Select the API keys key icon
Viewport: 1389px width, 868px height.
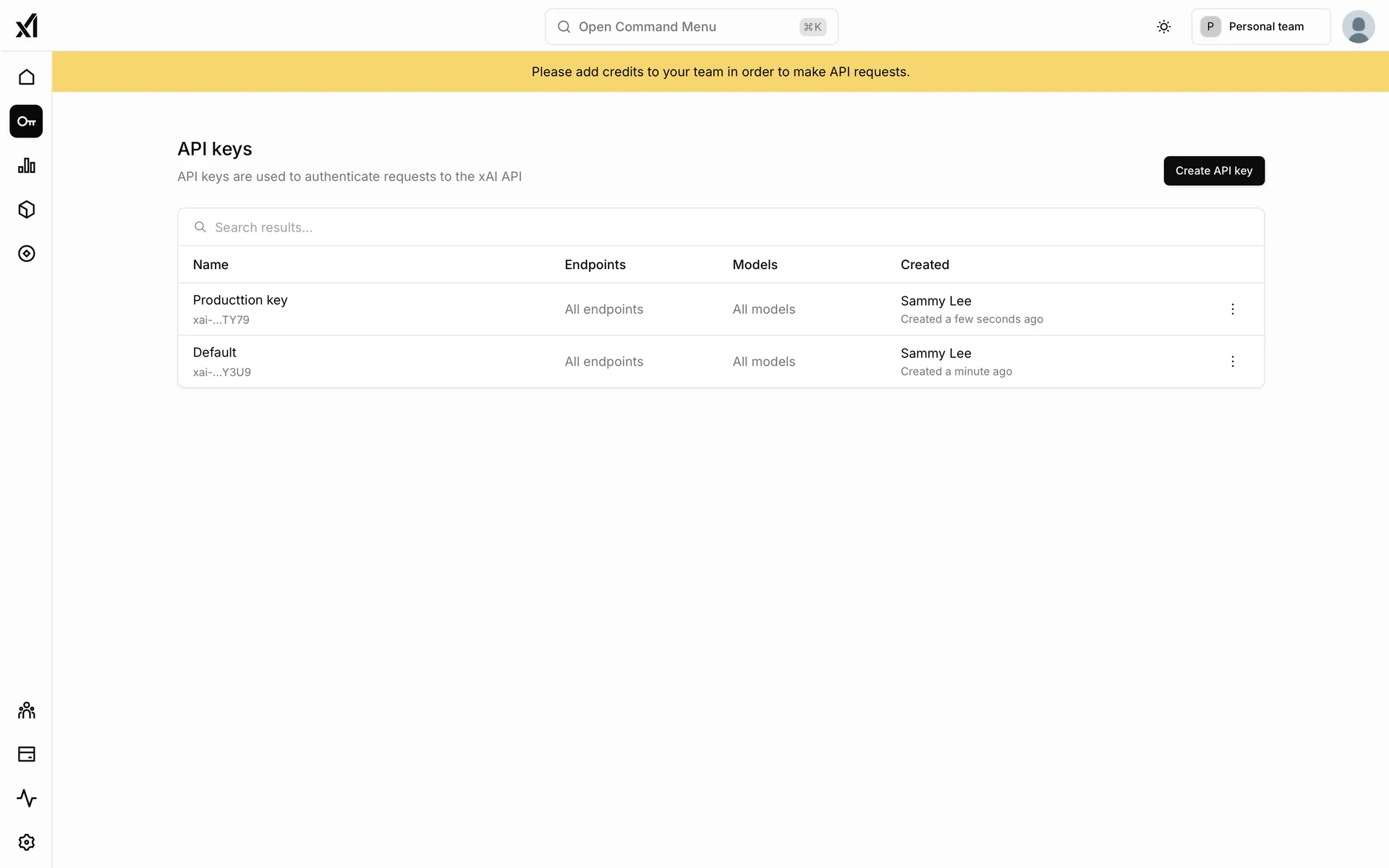(x=27, y=122)
